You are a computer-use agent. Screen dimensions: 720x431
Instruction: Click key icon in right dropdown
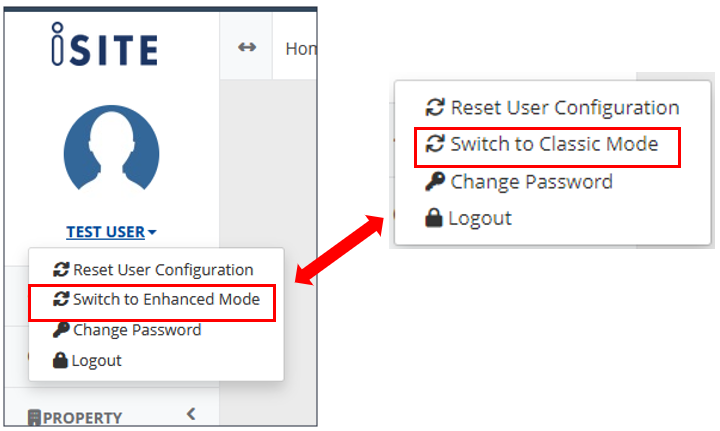[435, 181]
